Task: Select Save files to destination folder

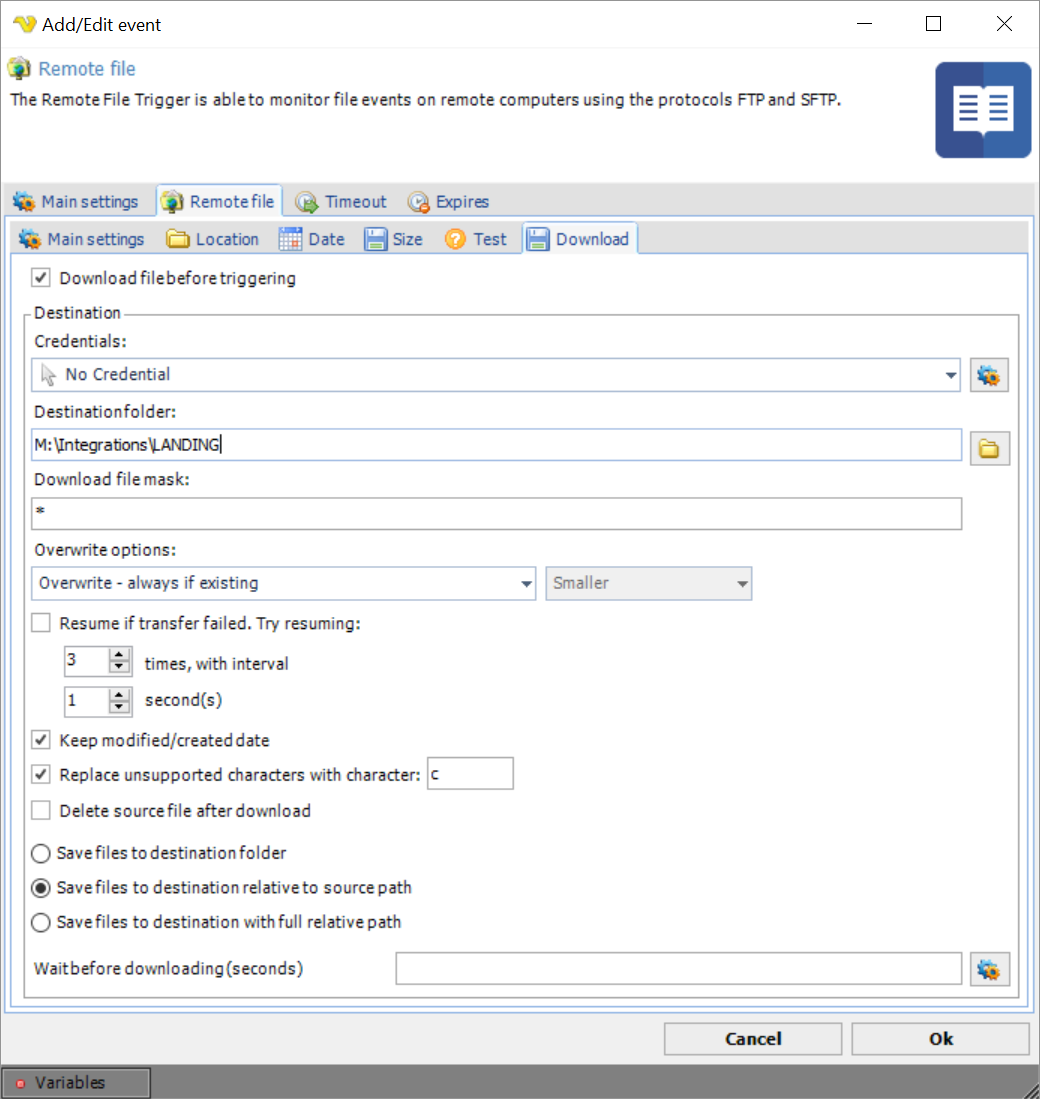Action: (41, 853)
